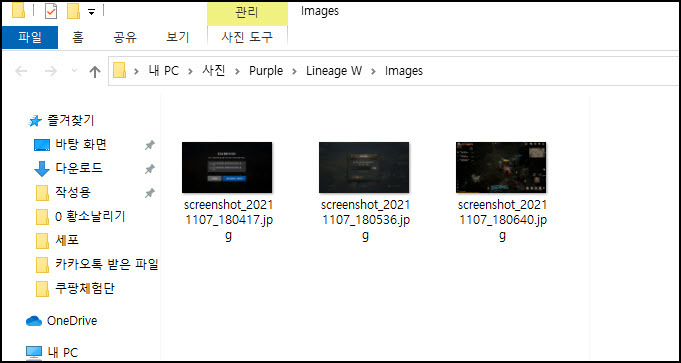Select the screenshot_20211107_180417.jpg thumbnail
681x363 pixels.
click(x=227, y=167)
